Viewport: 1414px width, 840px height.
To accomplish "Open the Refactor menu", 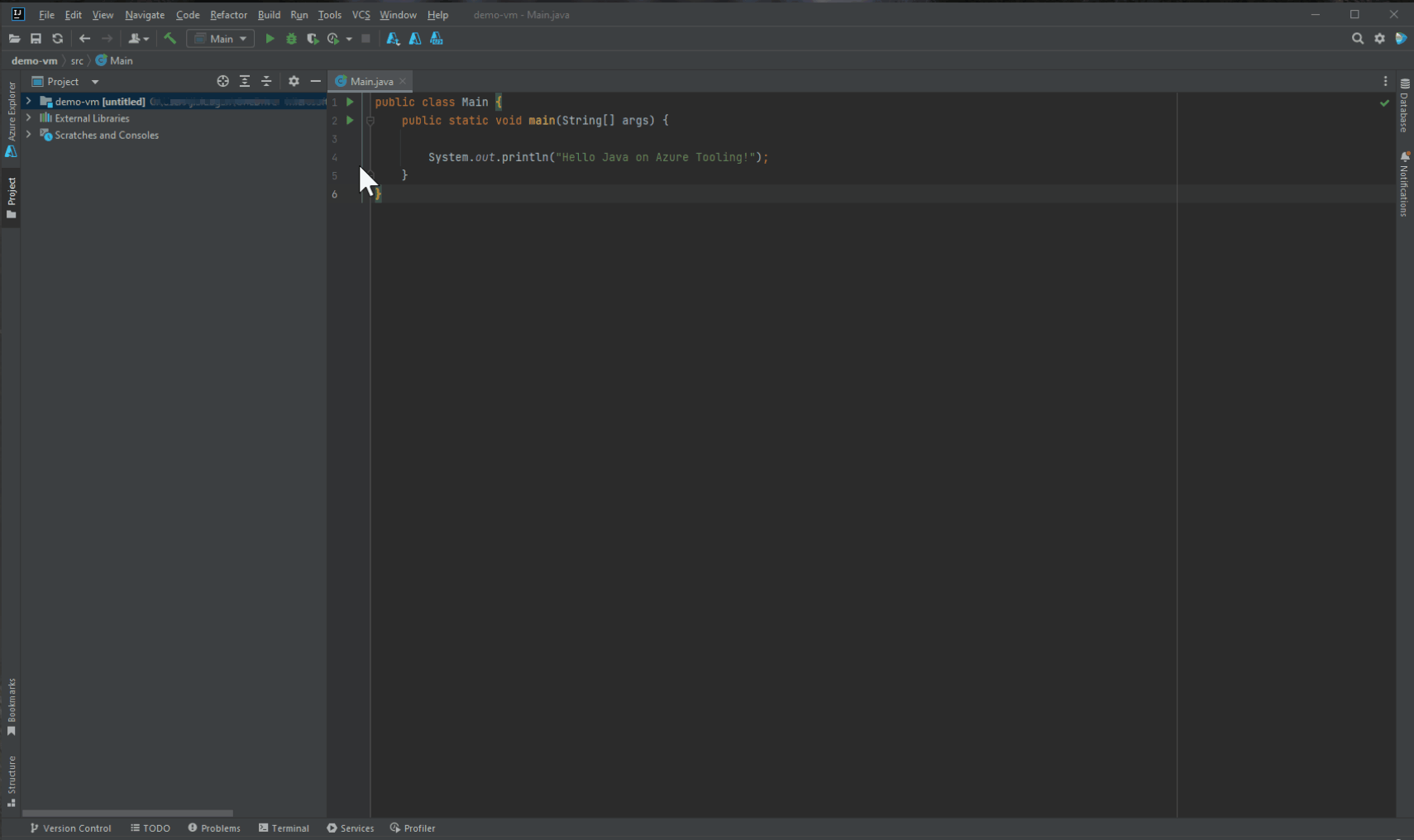I will click(228, 15).
